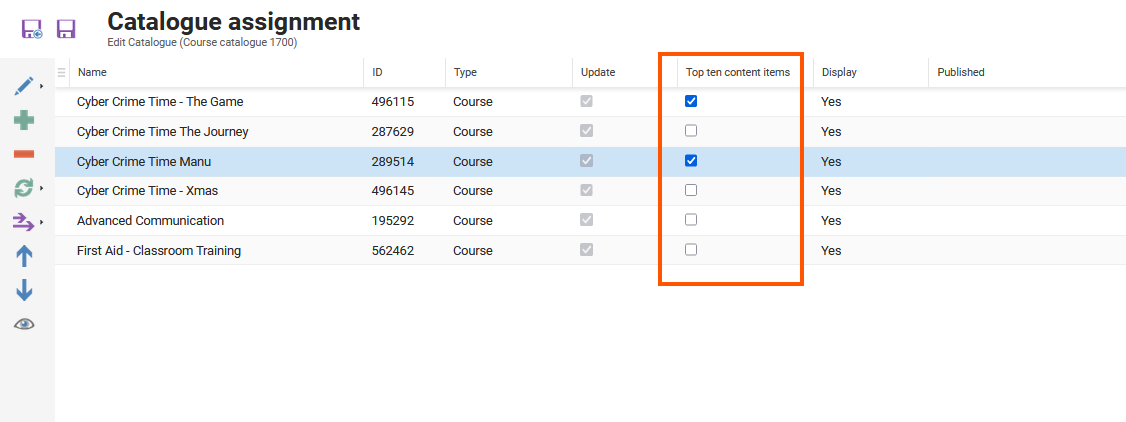The height and width of the screenshot is (422, 1126).
Task: Uncheck top ten for Cyber Crime Time - The Game
Action: point(691,101)
